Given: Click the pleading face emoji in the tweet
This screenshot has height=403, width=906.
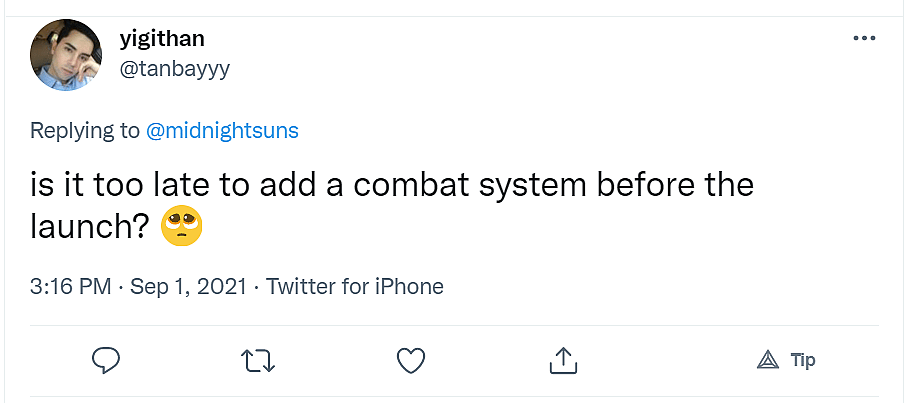Looking at the screenshot, I should pos(182,228).
